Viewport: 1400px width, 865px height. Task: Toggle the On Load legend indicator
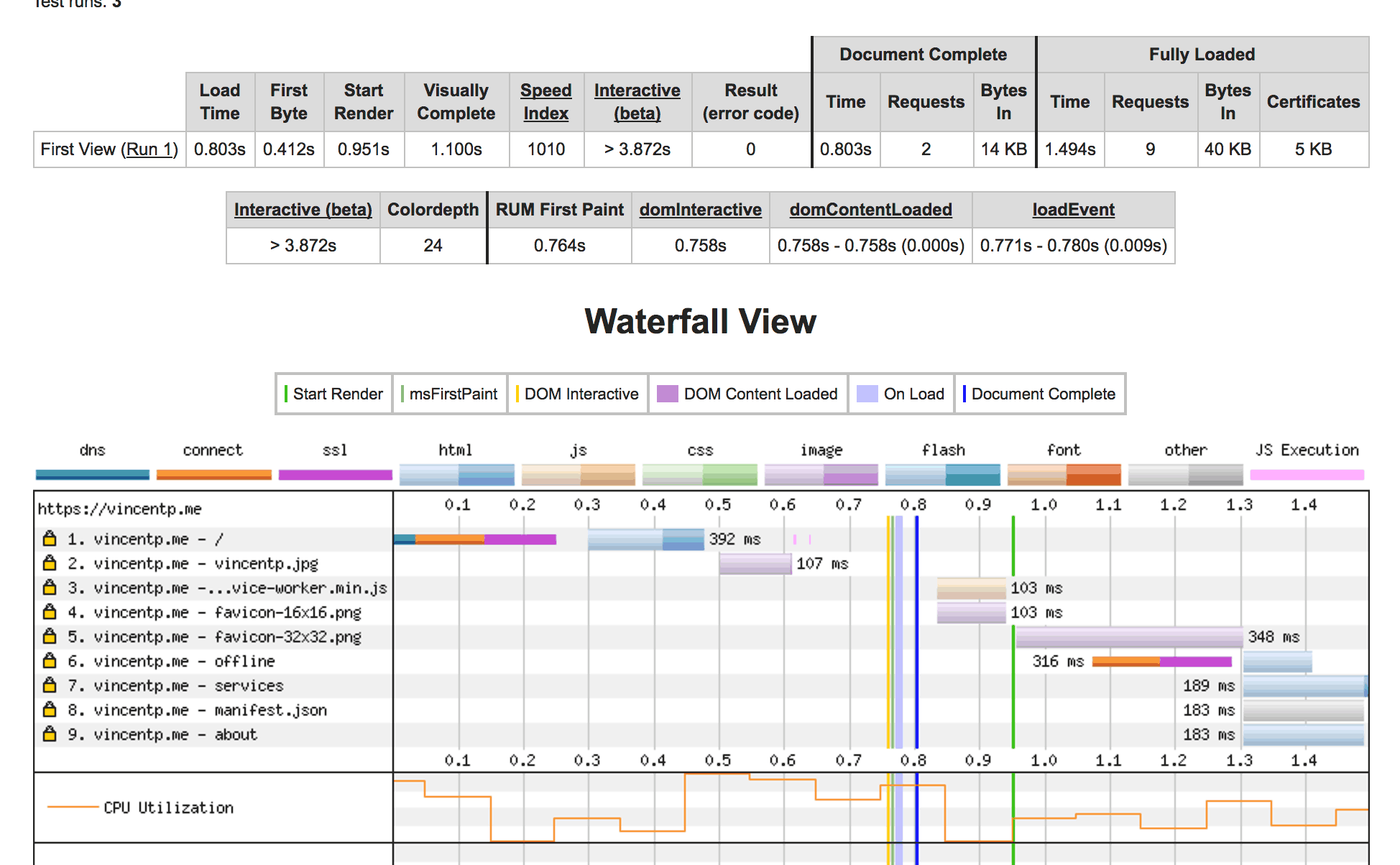tap(901, 394)
